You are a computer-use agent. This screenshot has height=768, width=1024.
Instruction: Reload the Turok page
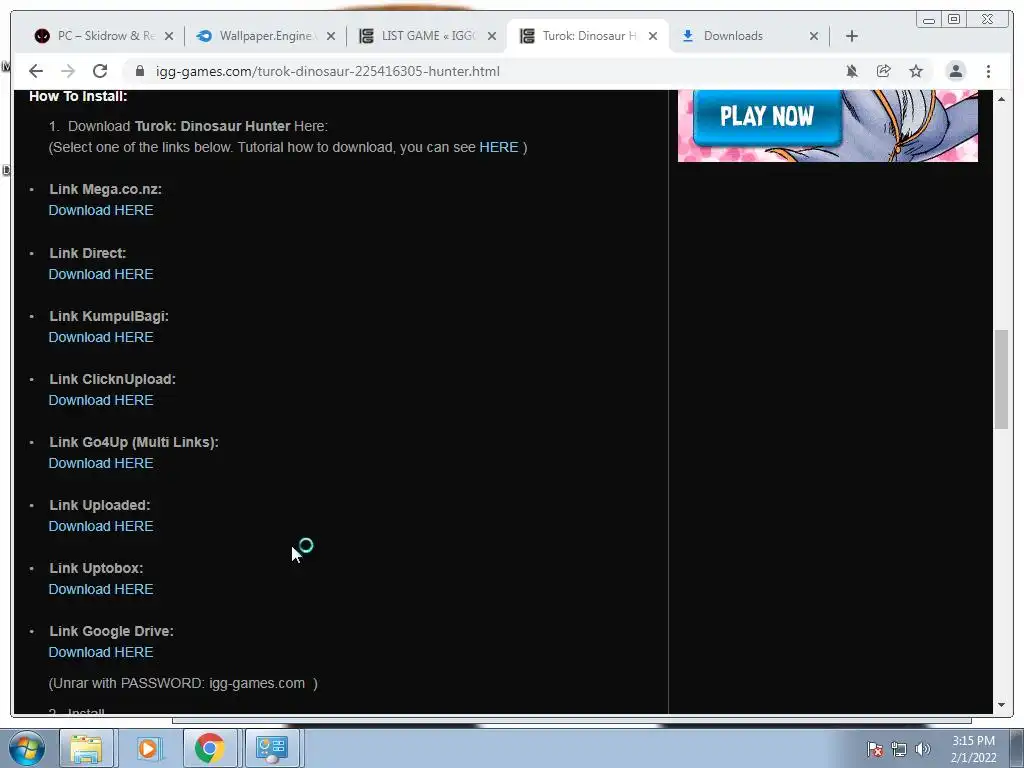pos(100,71)
